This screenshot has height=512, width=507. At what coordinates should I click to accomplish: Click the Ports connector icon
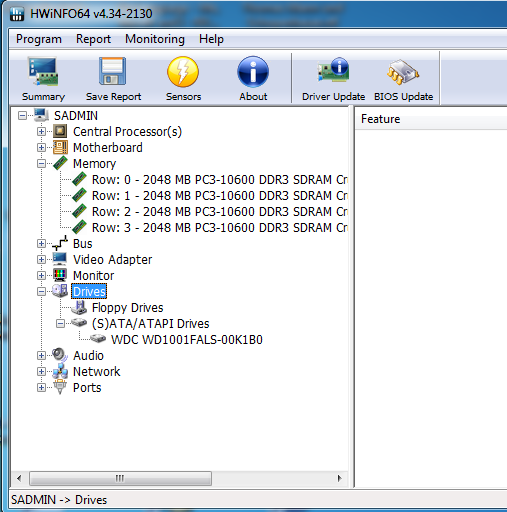60,387
